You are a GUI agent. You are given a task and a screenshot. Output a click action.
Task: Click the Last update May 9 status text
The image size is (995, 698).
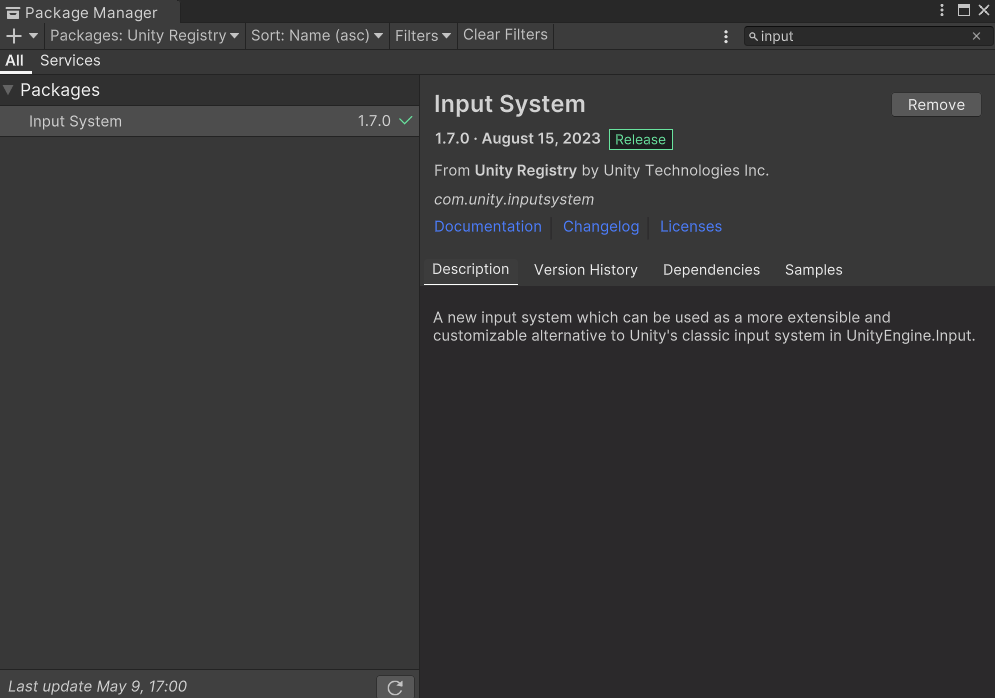point(97,687)
